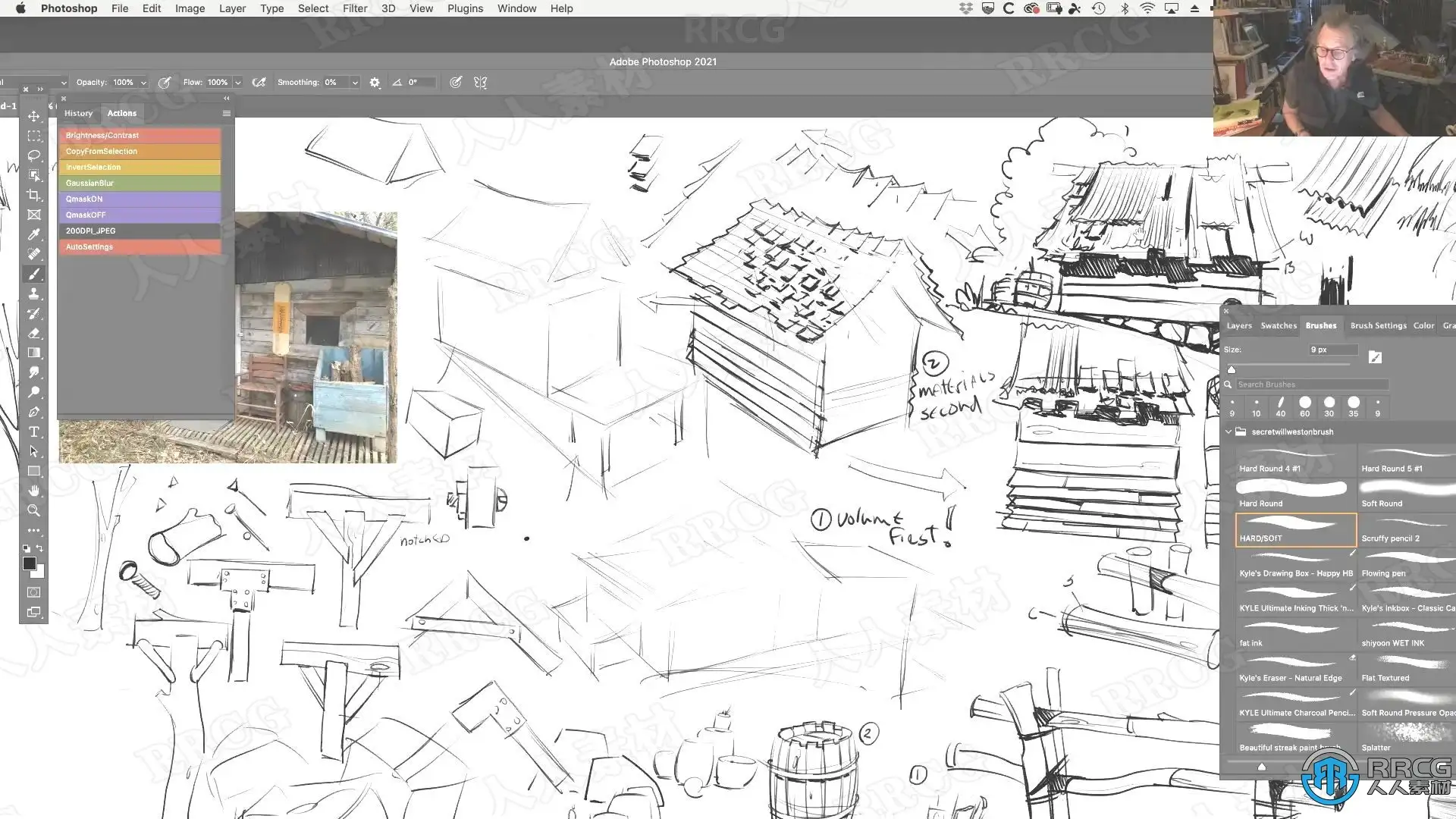The height and width of the screenshot is (819, 1456).
Task: Select the Hand tool
Action: [x=34, y=491]
